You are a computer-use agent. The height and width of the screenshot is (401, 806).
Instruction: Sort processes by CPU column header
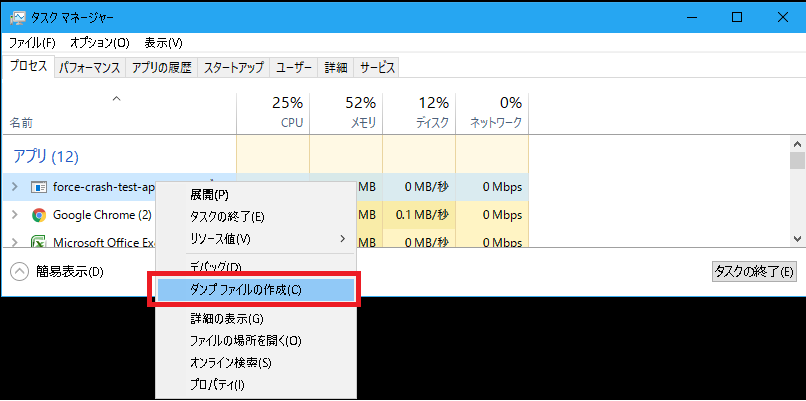(x=273, y=112)
